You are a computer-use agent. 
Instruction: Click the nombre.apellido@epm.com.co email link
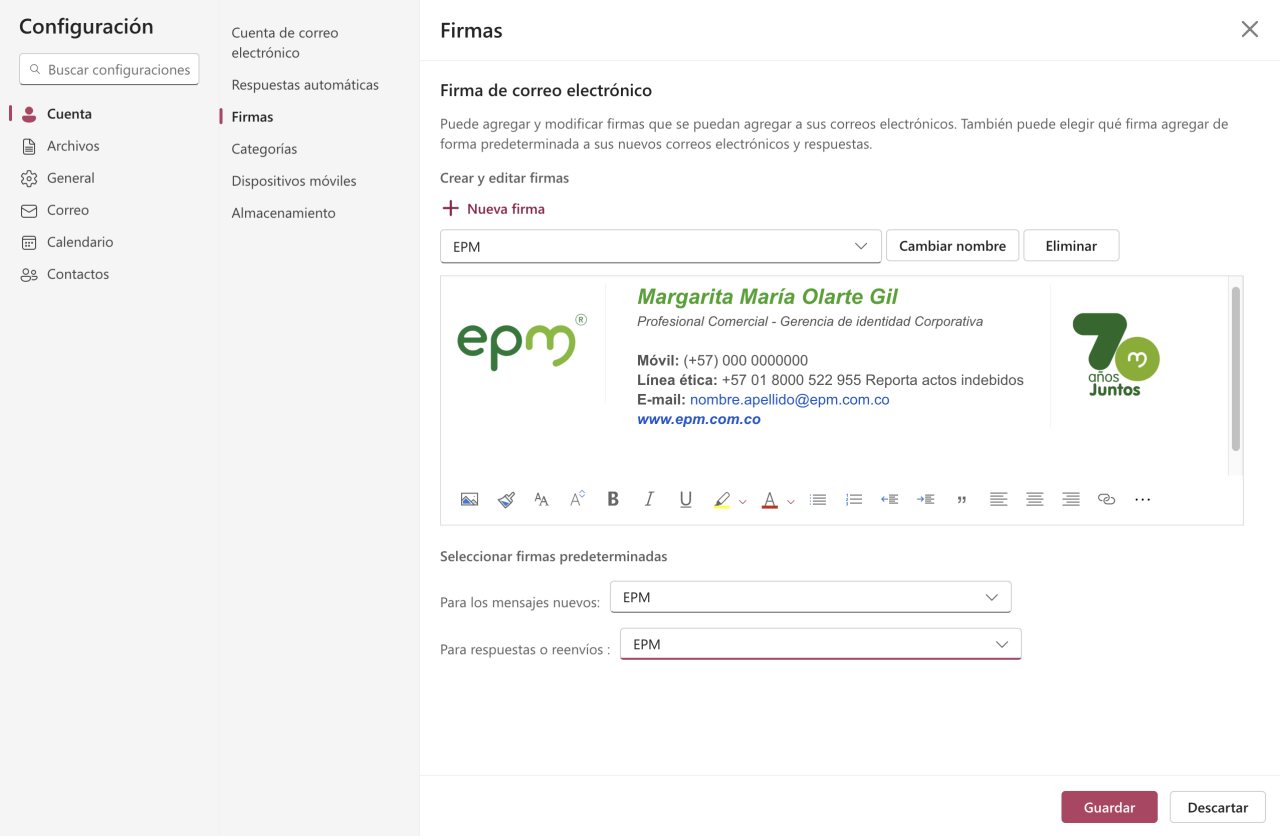[789, 400]
